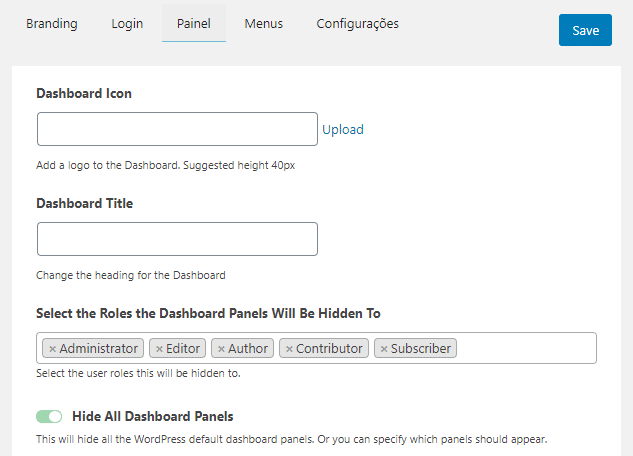This screenshot has height=456, width=633.
Task: Remove the Subscriber role tag
Action: (x=384, y=349)
